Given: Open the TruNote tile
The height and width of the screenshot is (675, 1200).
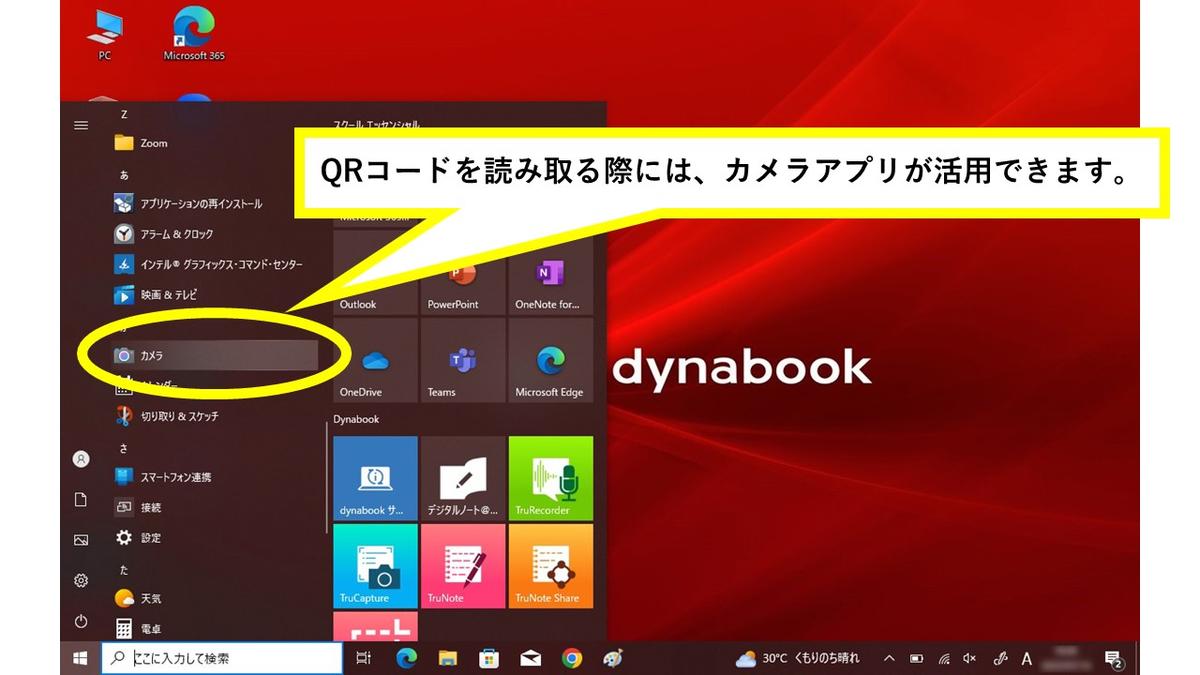Looking at the screenshot, I should click(463, 566).
